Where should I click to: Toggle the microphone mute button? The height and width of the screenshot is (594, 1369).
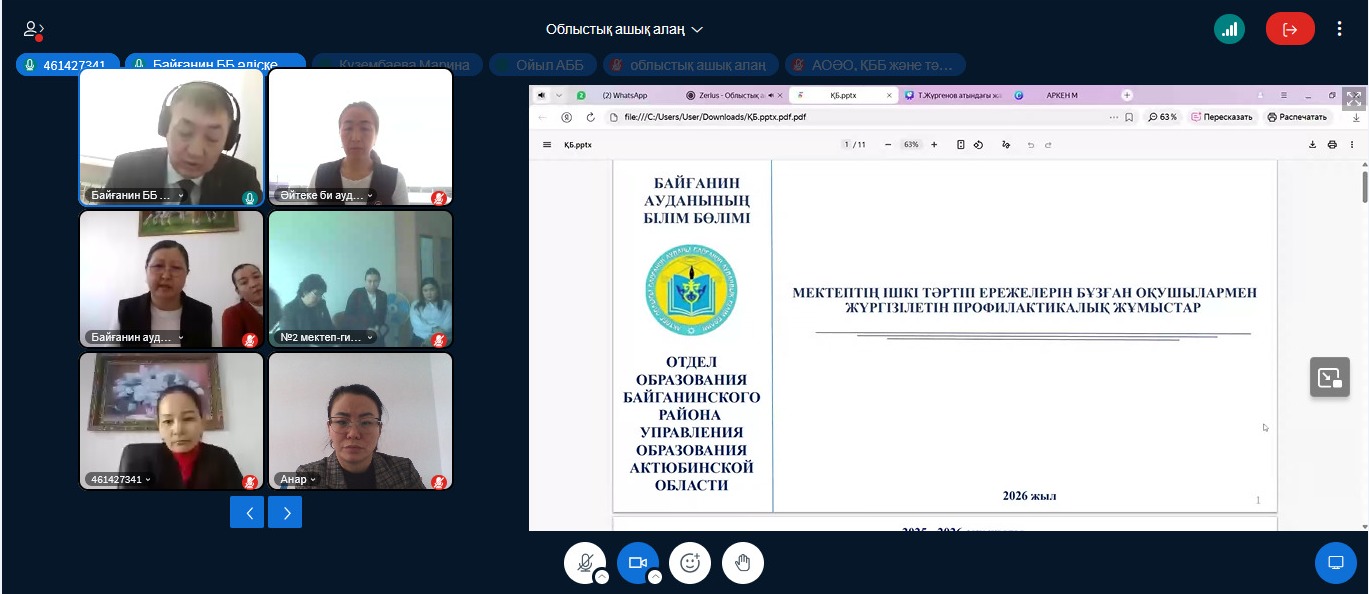pyautogui.click(x=583, y=563)
